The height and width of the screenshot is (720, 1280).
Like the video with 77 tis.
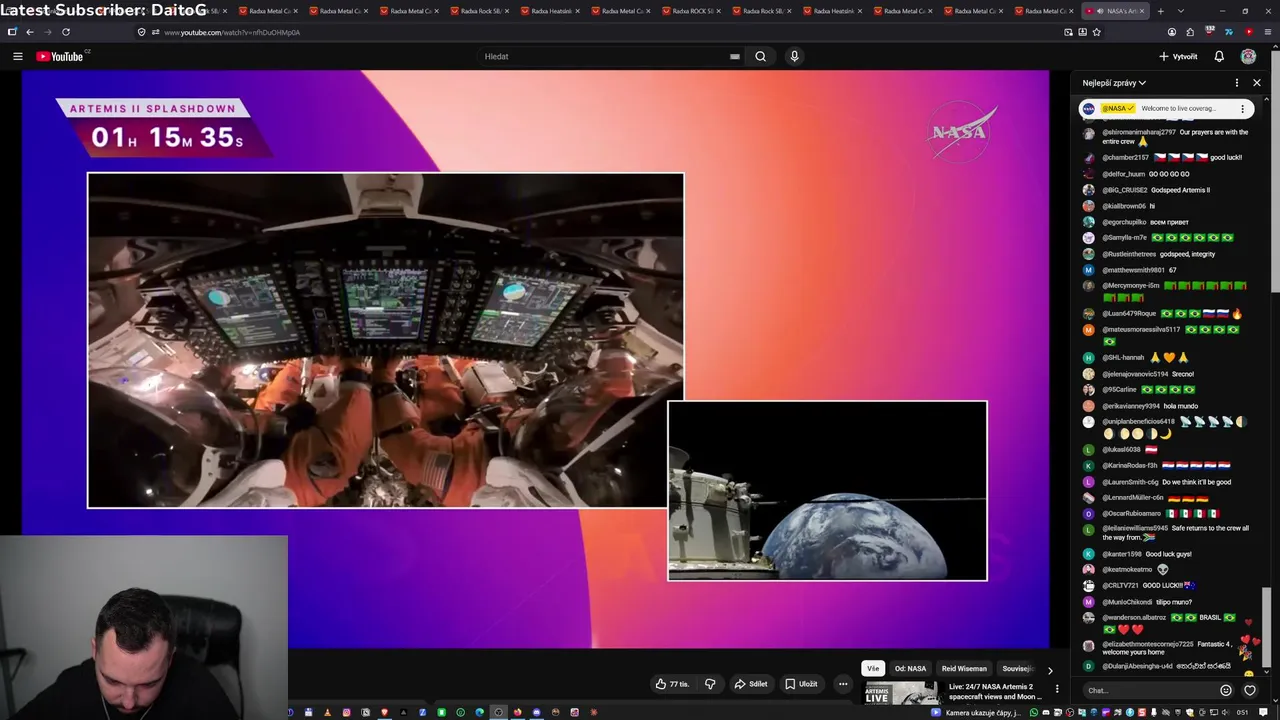click(672, 684)
